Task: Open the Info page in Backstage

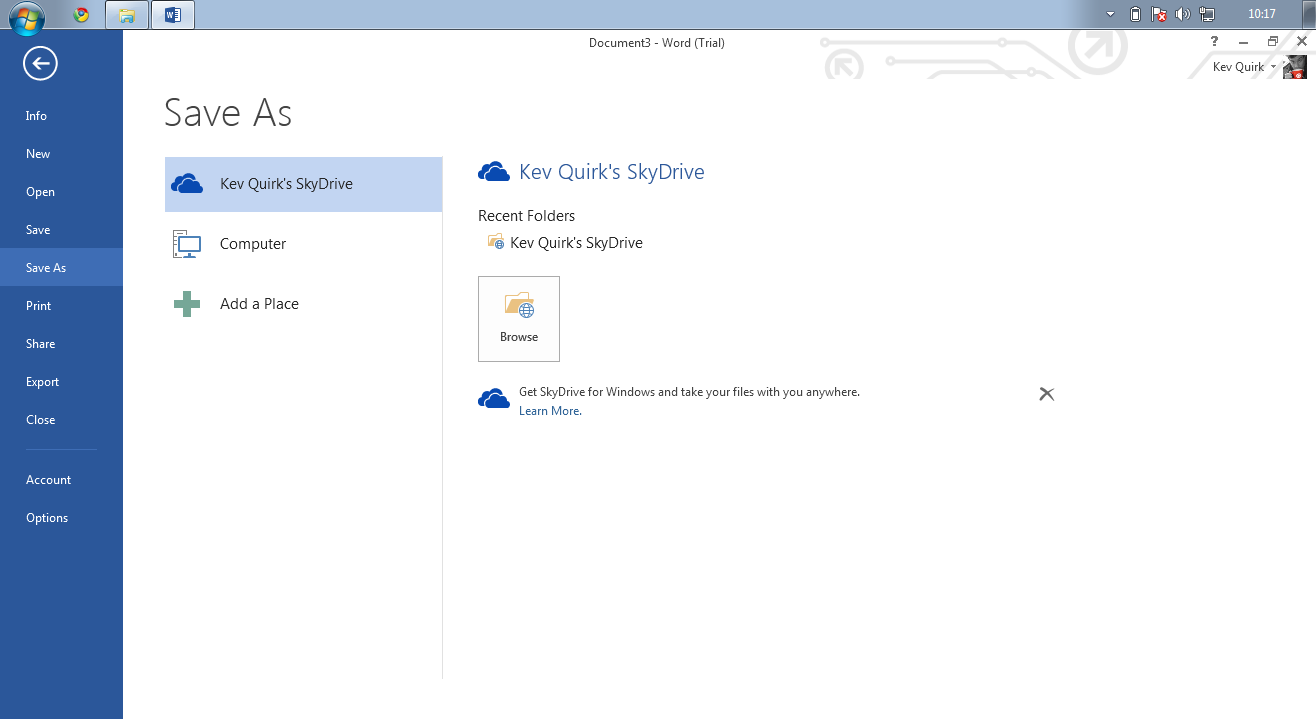Action: tap(36, 116)
